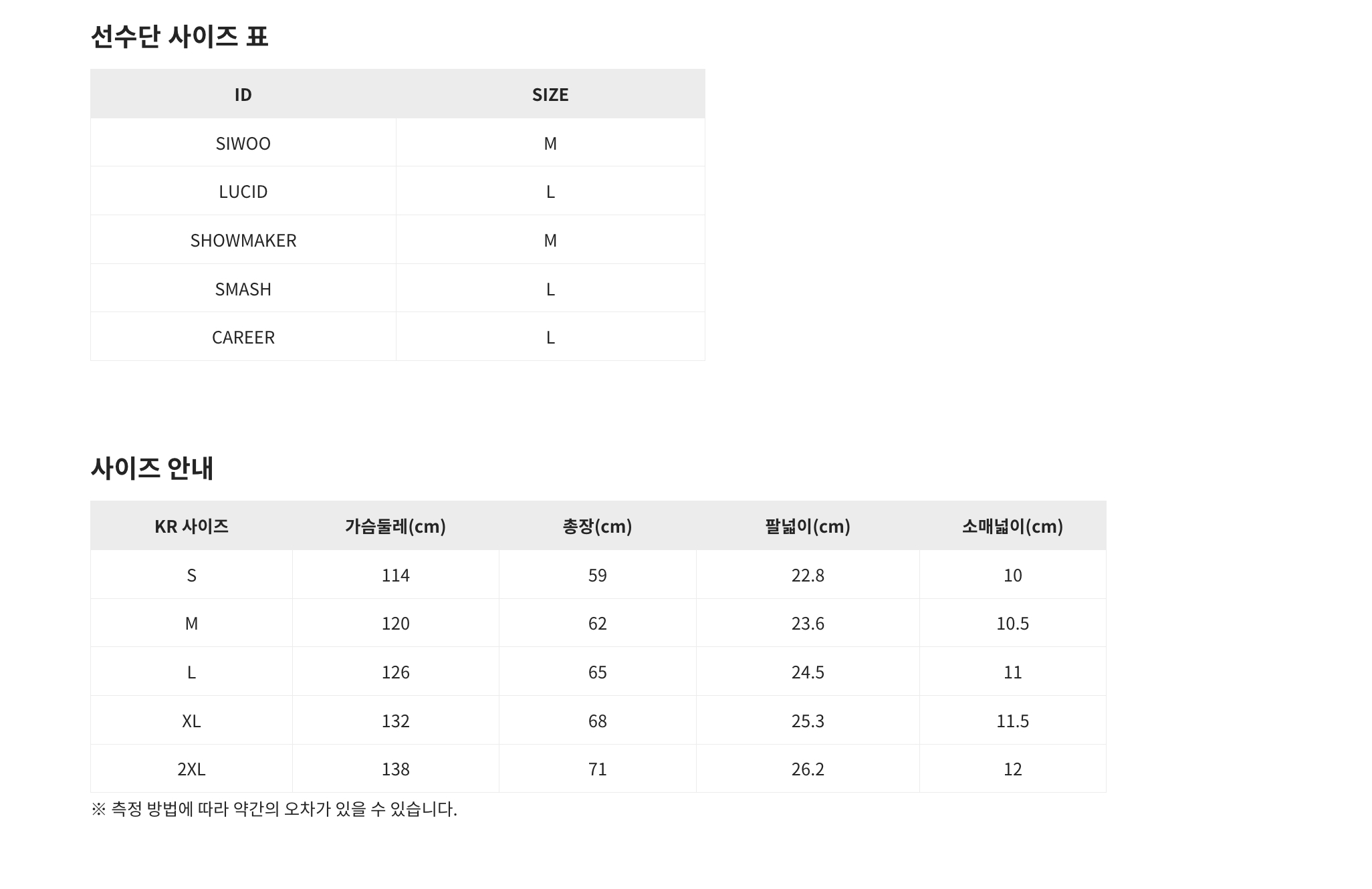Image resolution: width=1372 pixels, height=889 pixels.
Task: Select the 2XL size row label
Action: pos(191,769)
